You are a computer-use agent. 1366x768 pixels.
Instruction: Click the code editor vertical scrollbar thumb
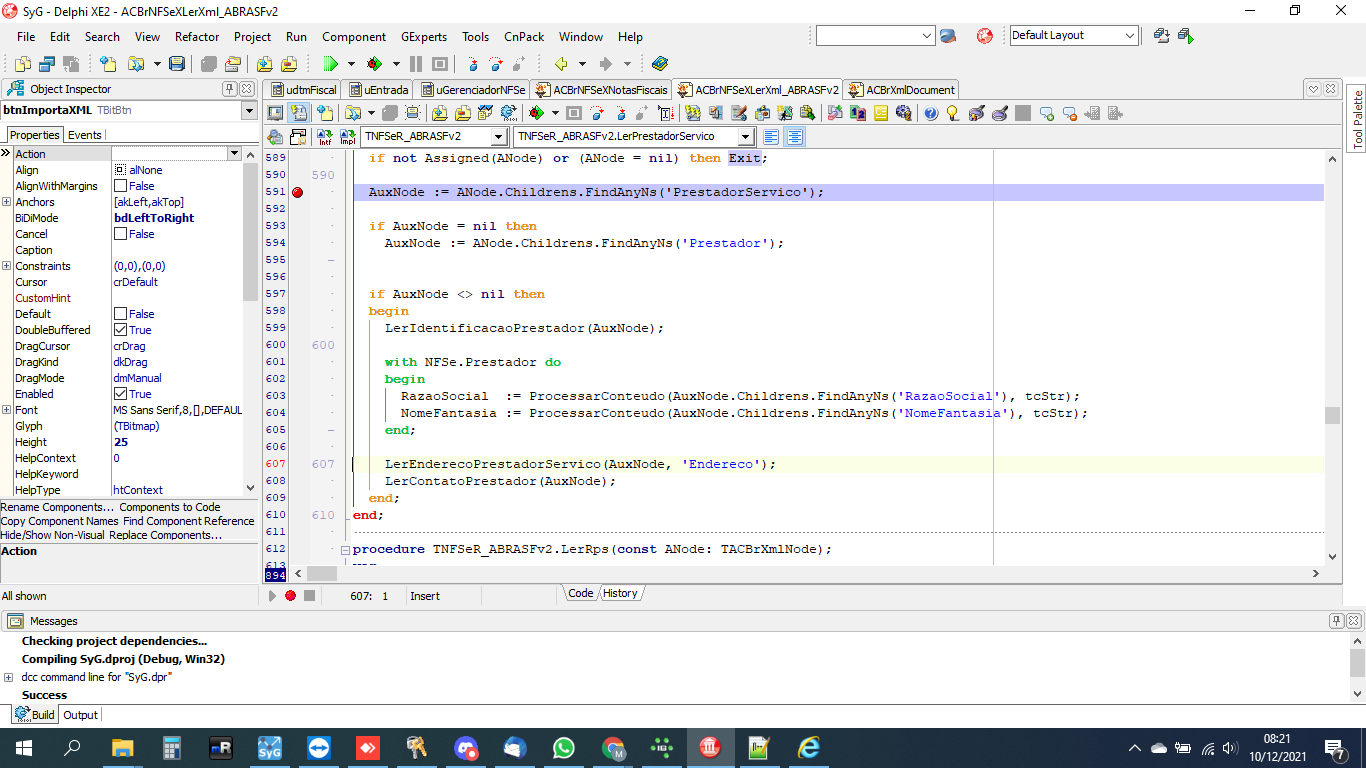point(1332,416)
